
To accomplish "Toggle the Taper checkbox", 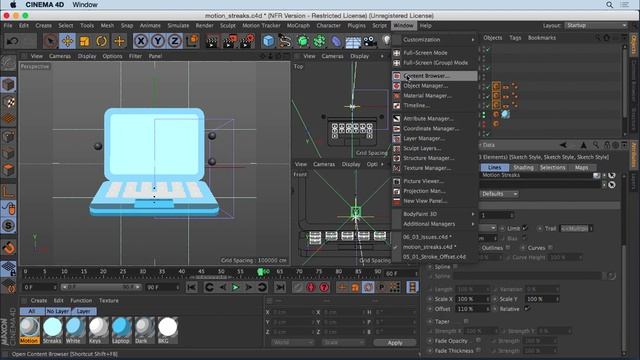I will click(466, 322).
